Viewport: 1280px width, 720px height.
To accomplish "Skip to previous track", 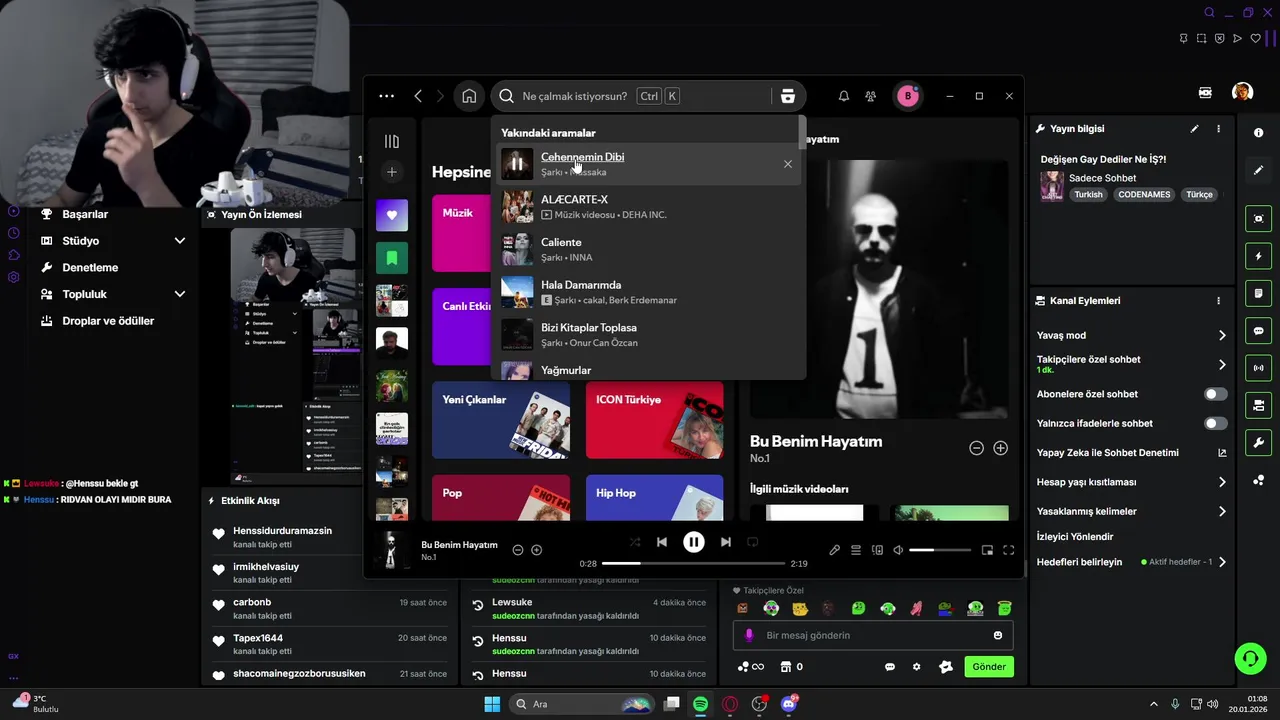I will click(662, 542).
